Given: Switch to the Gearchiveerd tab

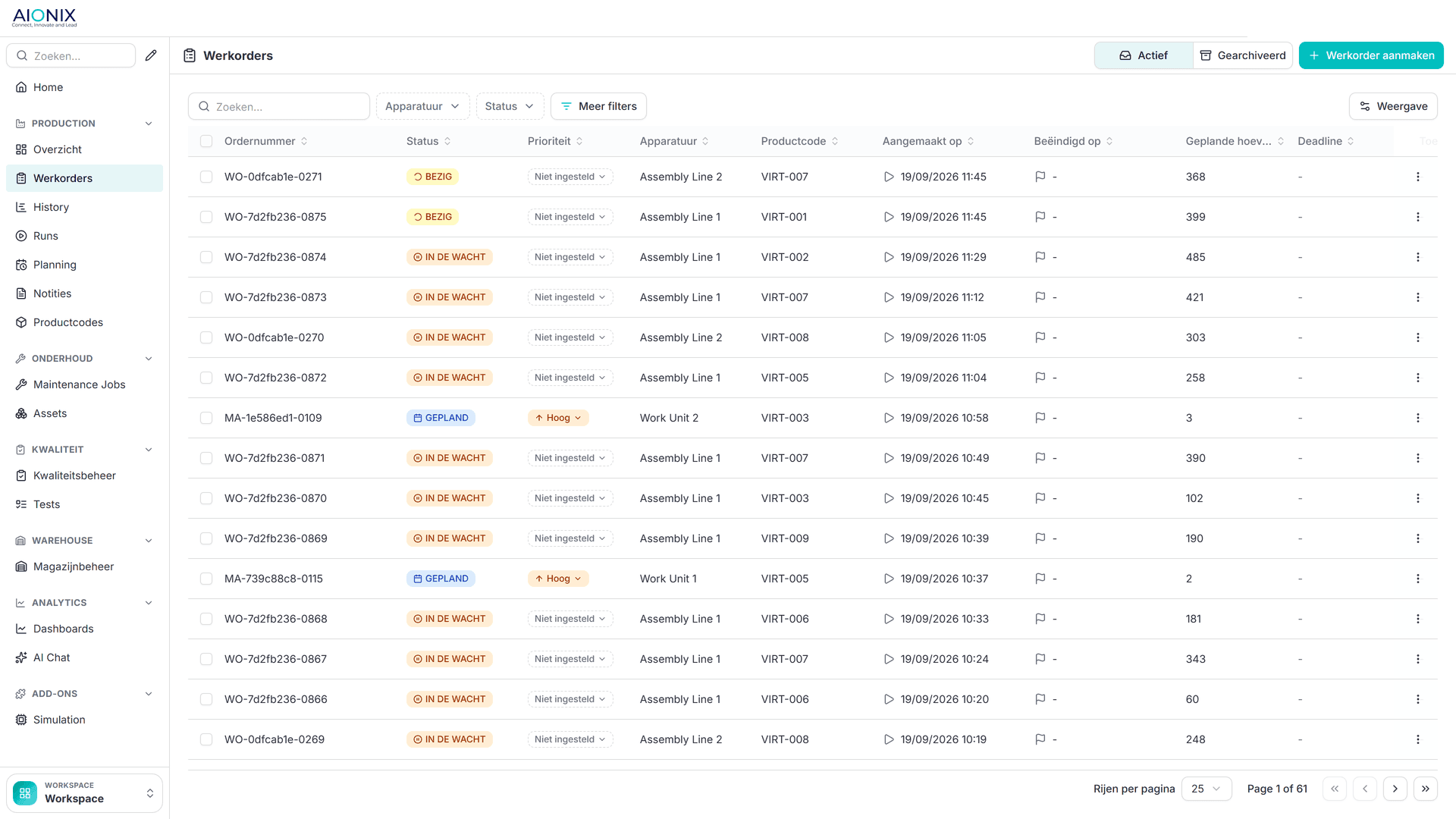Looking at the screenshot, I should pyautogui.click(x=1242, y=55).
